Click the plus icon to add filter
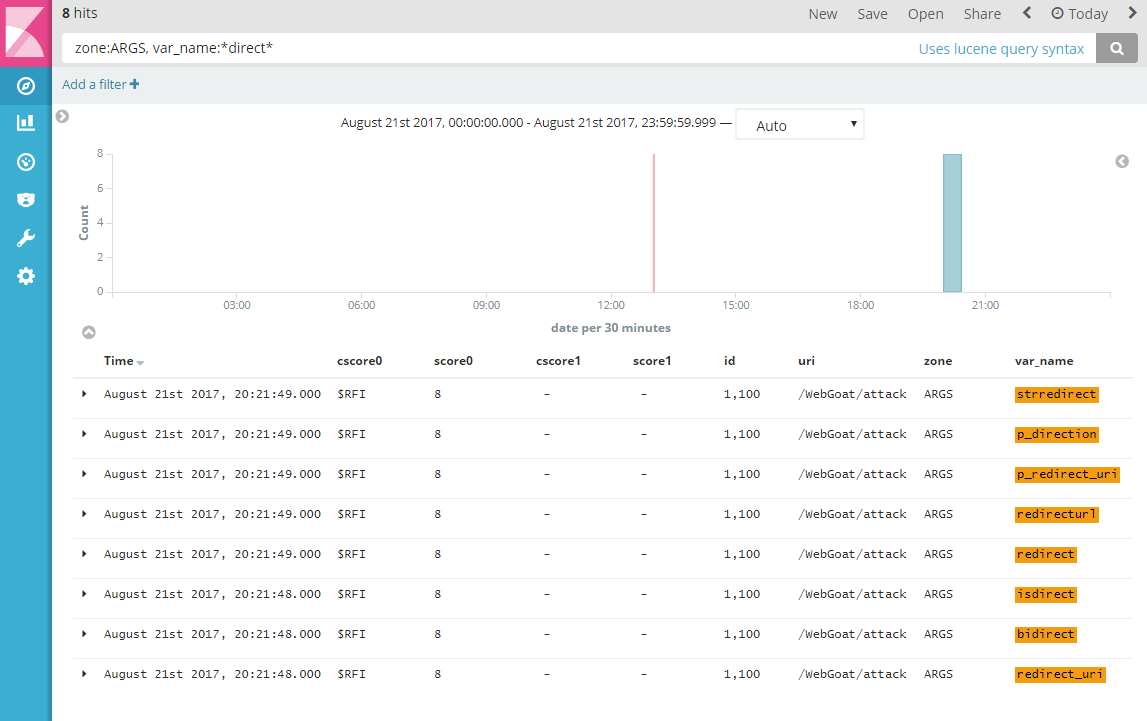This screenshot has height=721, width=1147. pyautogui.click(x=135, y=84)
